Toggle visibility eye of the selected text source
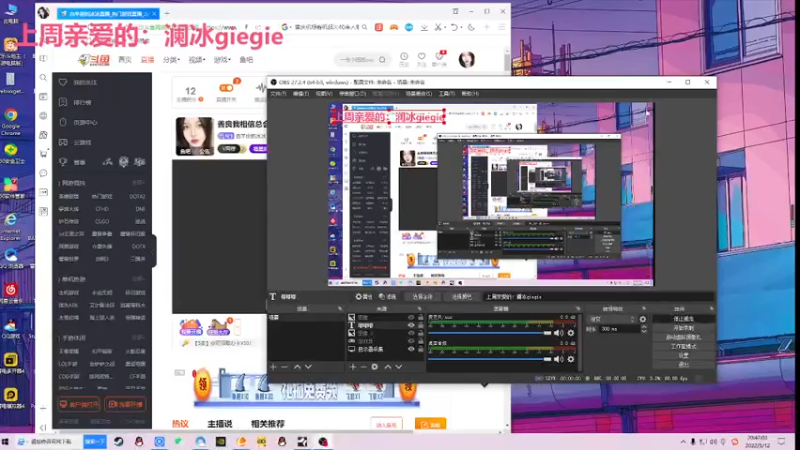 pos(411,325)
